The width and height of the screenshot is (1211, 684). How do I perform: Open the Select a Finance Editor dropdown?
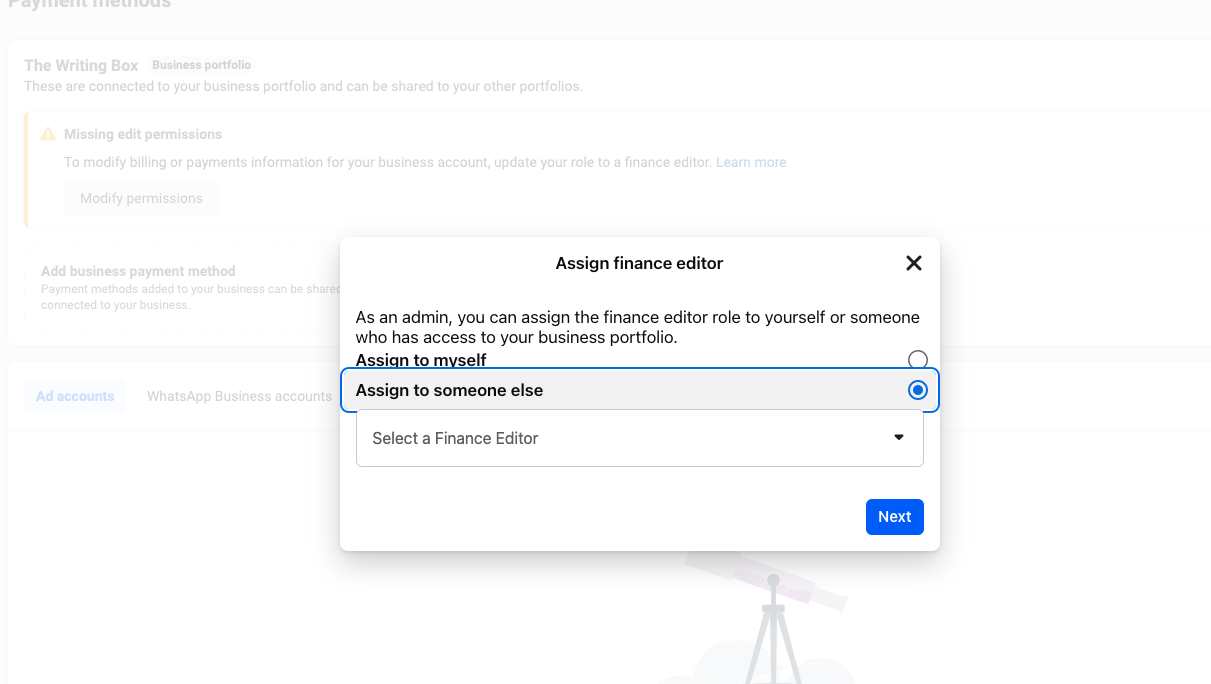639,438
